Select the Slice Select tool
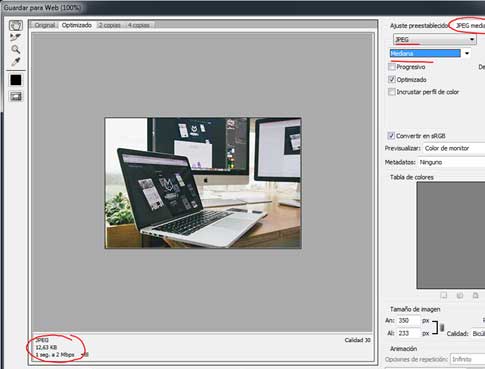Image resolution: width=485 pixels, height=369 pixels. point(15,38)
